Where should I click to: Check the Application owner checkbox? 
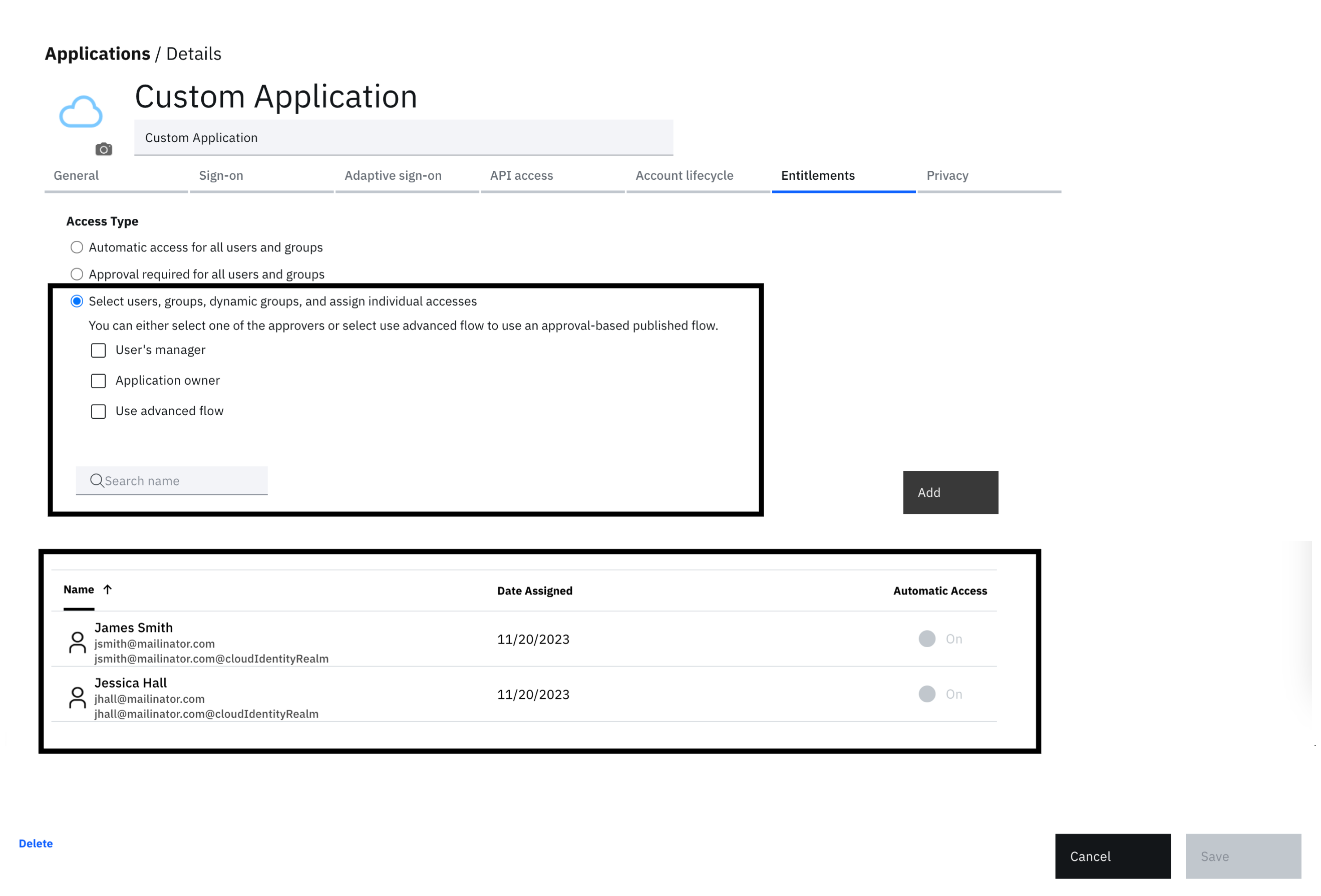click(x=98, y=381)
